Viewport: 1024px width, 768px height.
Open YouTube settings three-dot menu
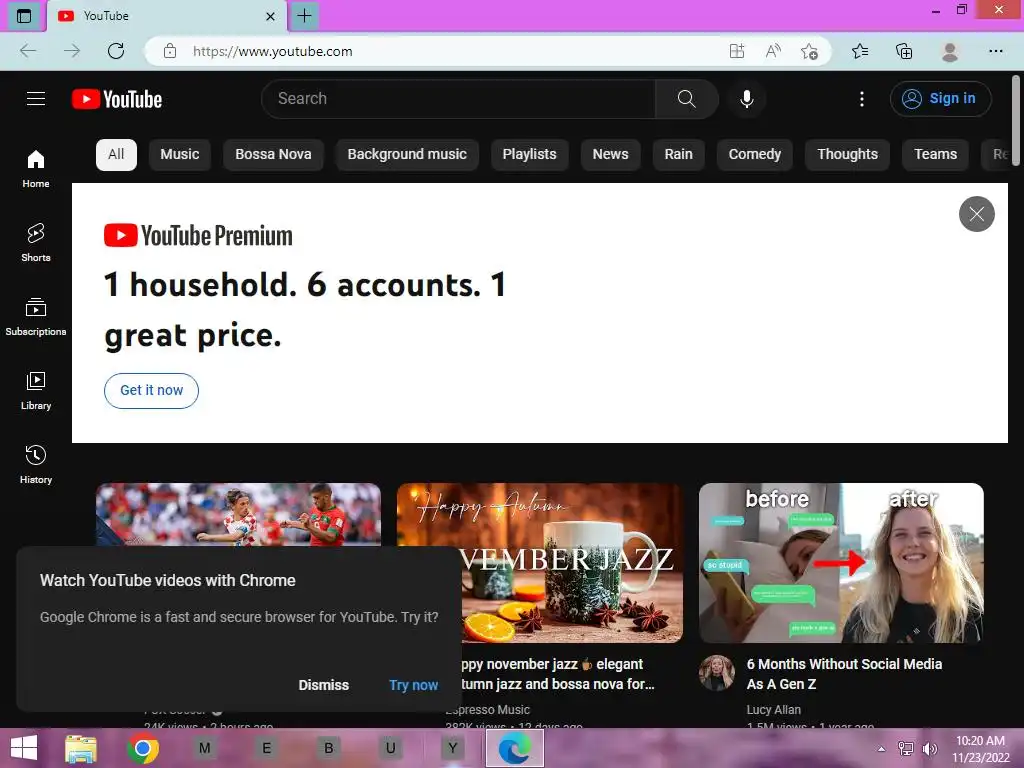861,99
